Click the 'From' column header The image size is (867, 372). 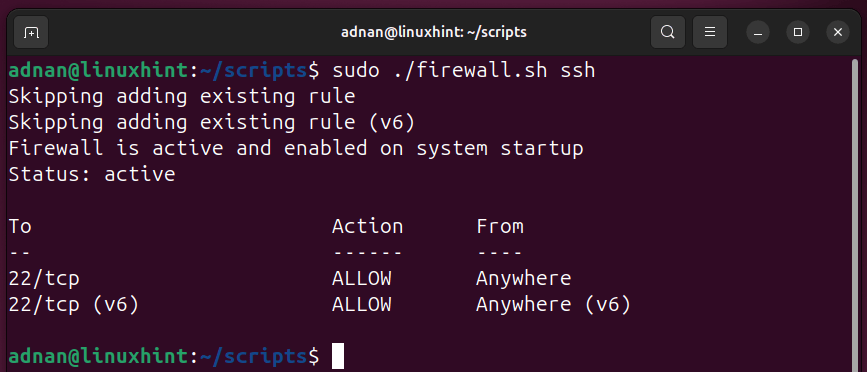click(x=500, y=227)
